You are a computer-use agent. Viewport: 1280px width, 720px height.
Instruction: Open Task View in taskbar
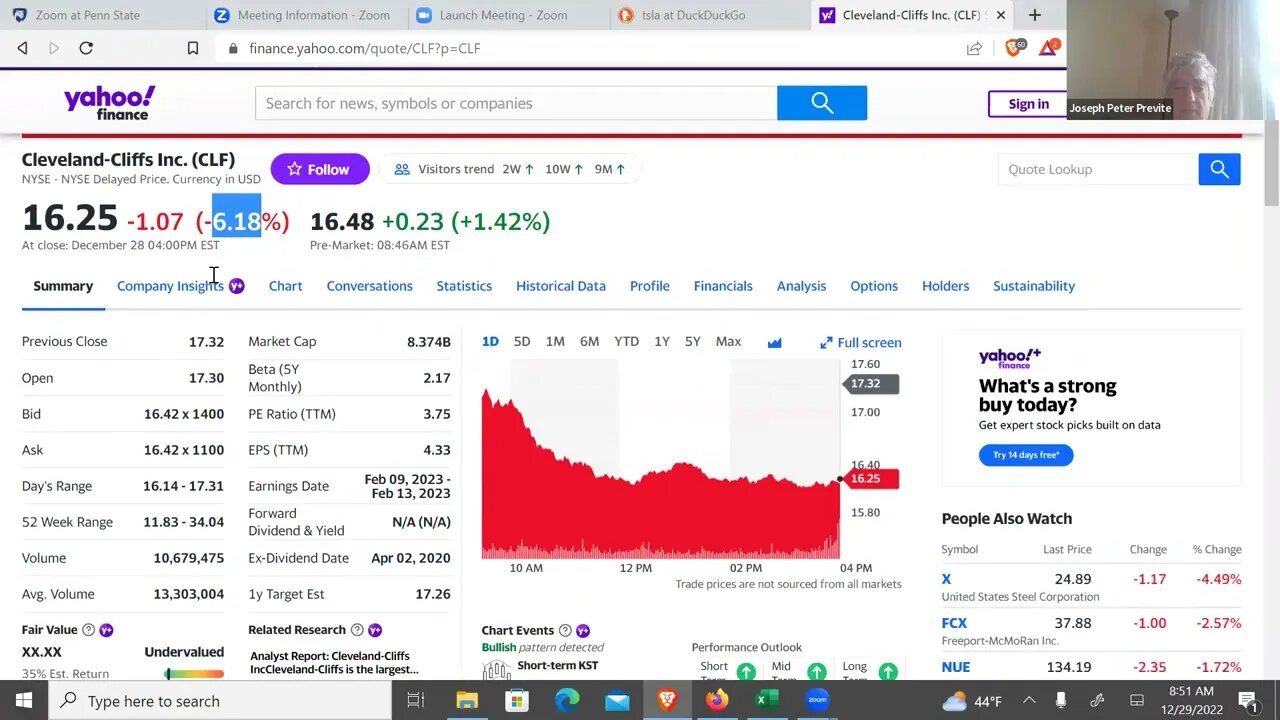(416, 701)
